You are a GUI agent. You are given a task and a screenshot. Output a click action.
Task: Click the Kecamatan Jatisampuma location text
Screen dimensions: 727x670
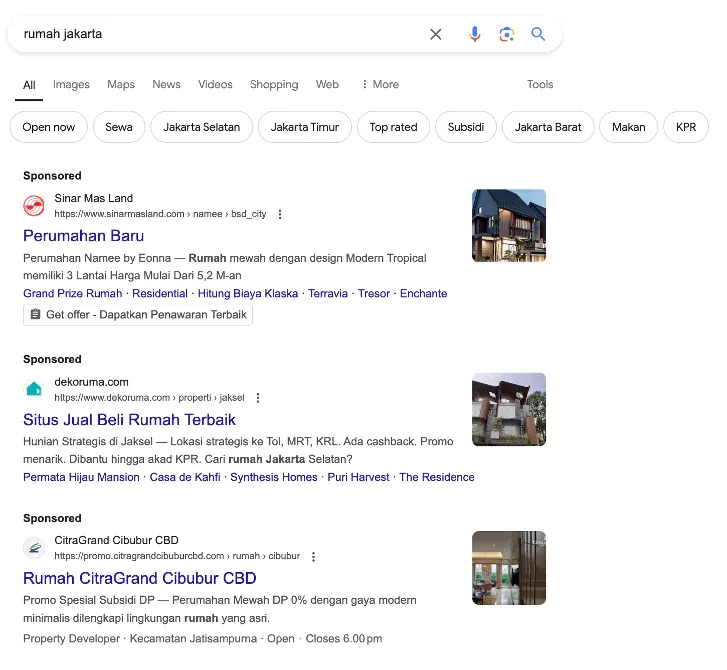(x=193, y=638)
